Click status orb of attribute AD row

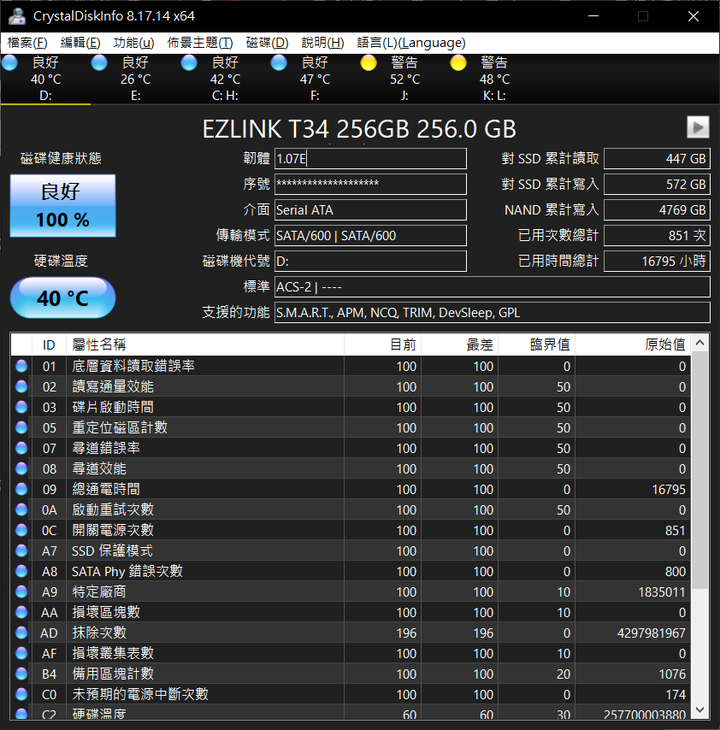click(21, 632)
